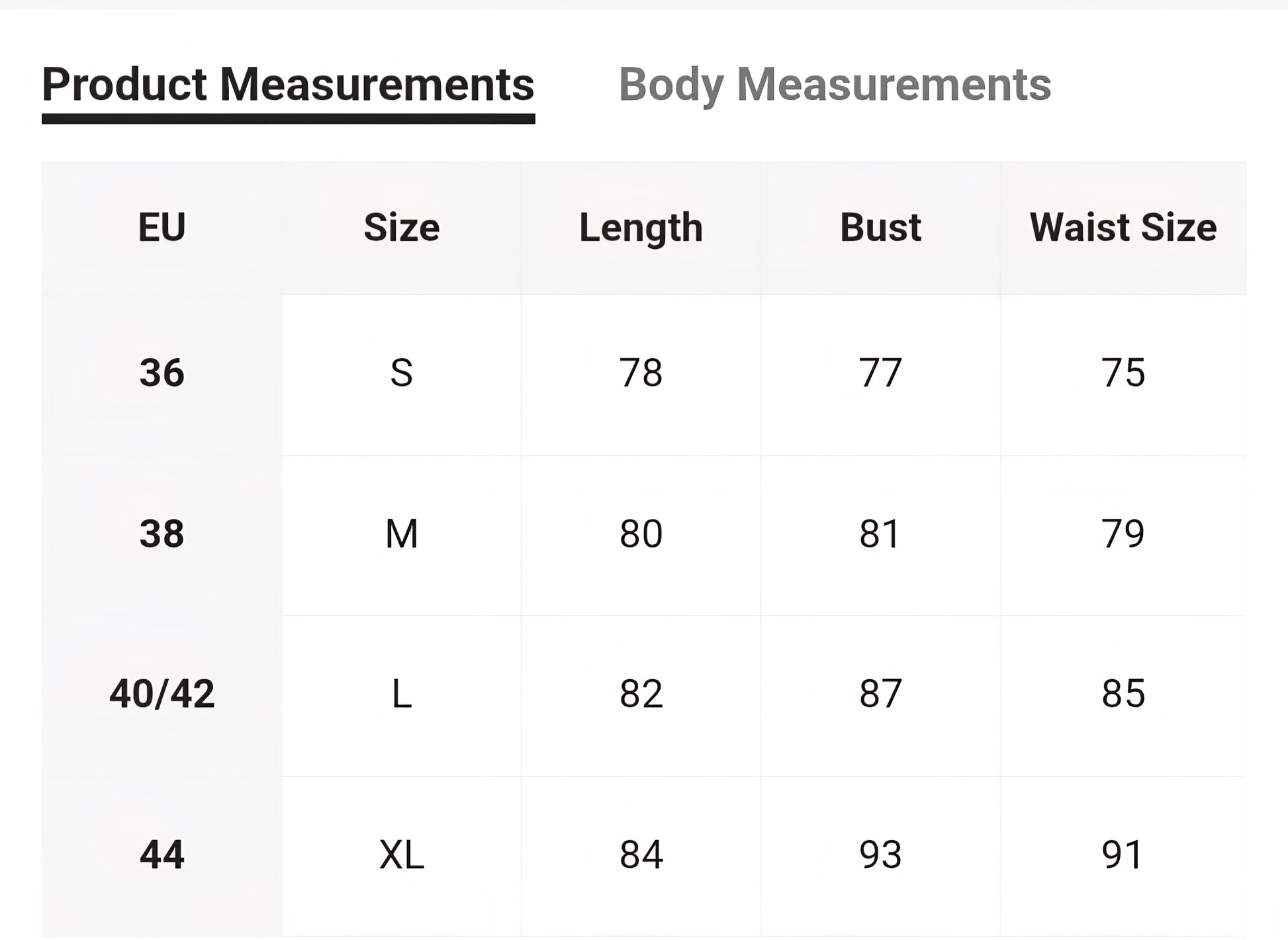The image size is (1288, 940).
Task: Select the EU 38 row label
Action: (161, 534)
